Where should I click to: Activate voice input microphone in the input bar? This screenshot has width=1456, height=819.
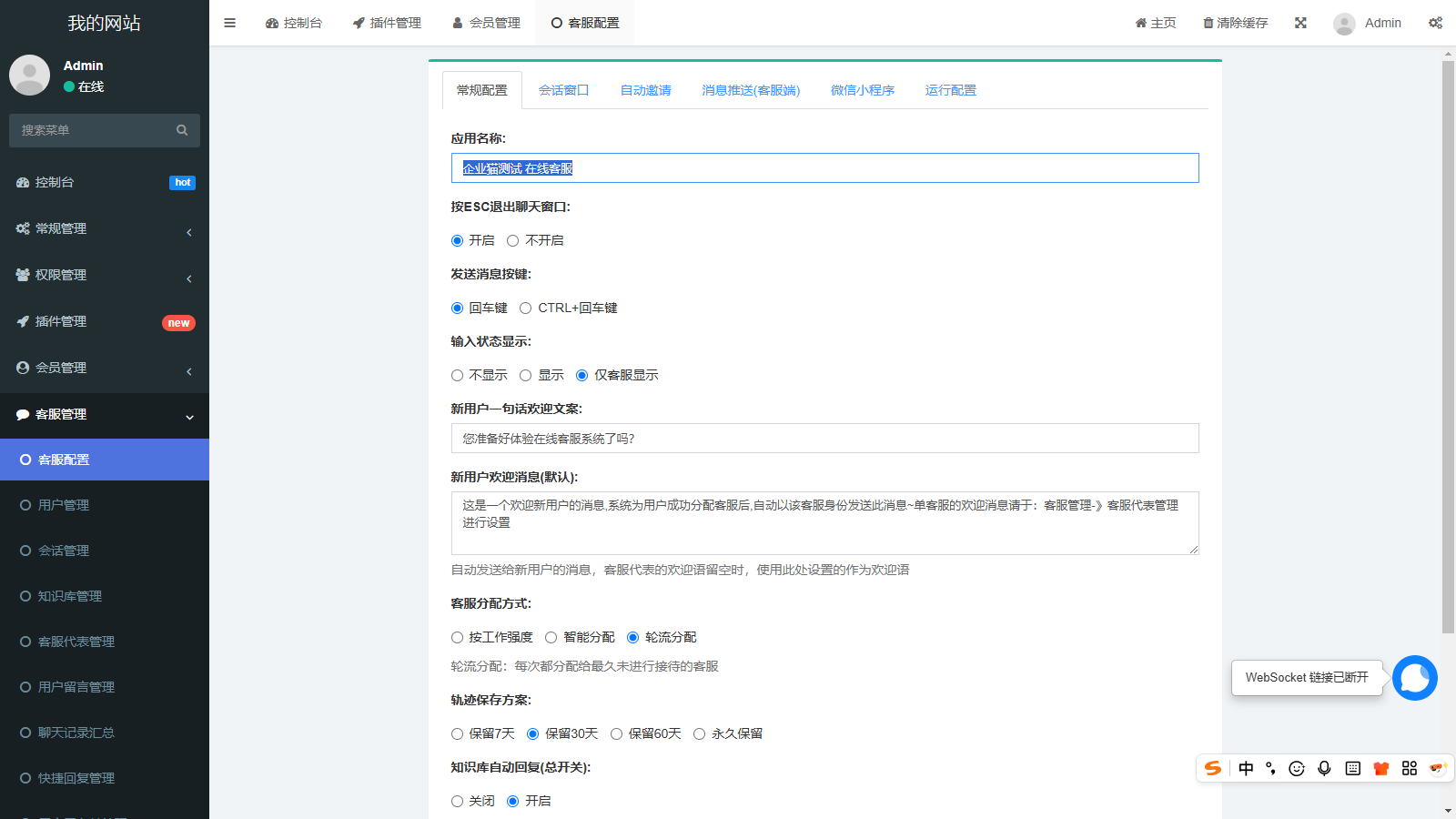[1324, 768]
